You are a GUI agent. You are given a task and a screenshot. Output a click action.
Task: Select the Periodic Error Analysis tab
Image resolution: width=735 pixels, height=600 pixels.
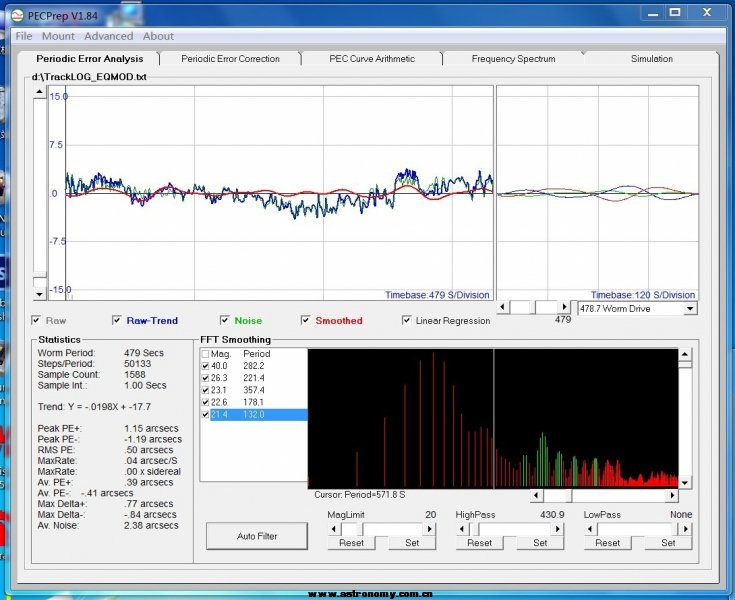point(90,59)
